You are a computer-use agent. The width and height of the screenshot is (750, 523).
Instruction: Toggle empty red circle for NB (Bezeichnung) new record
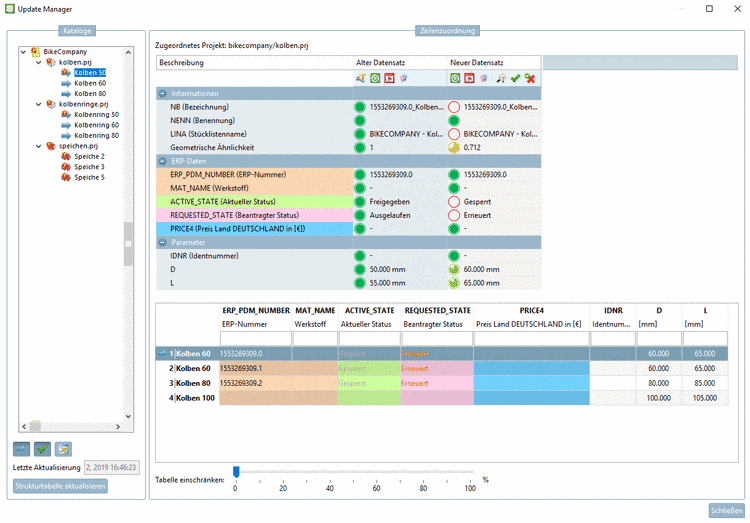[x=454, y=107]
